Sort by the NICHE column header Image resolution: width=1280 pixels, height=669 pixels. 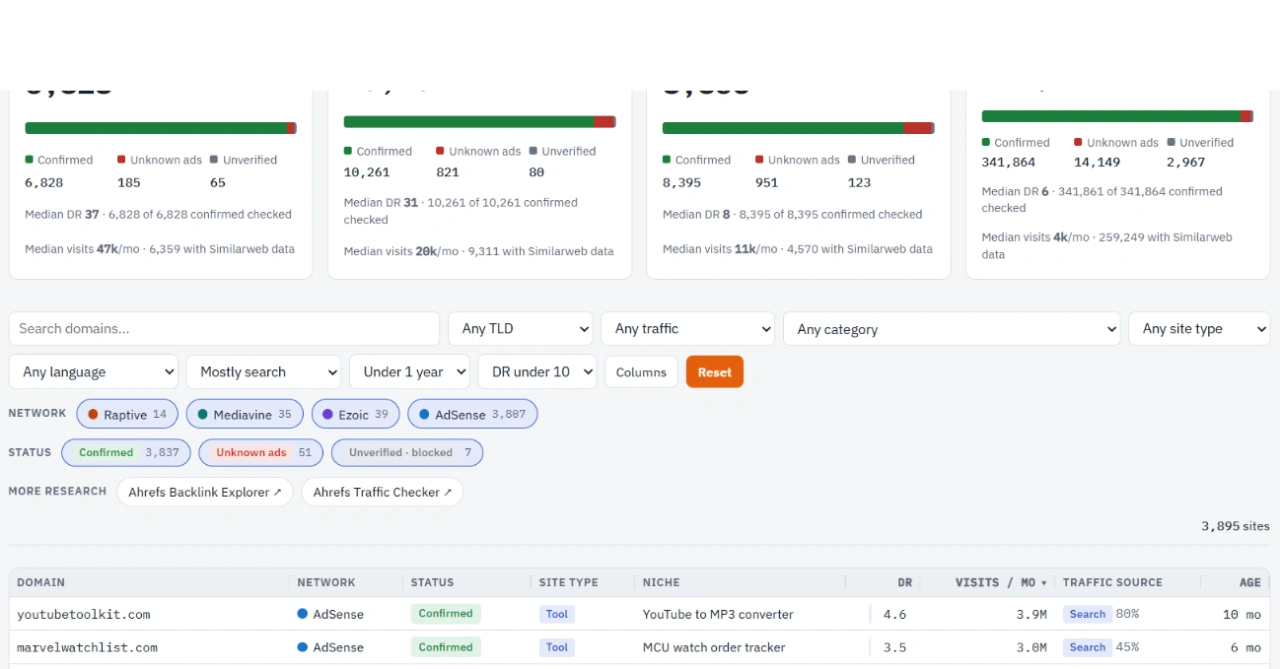tap(661, 582)
